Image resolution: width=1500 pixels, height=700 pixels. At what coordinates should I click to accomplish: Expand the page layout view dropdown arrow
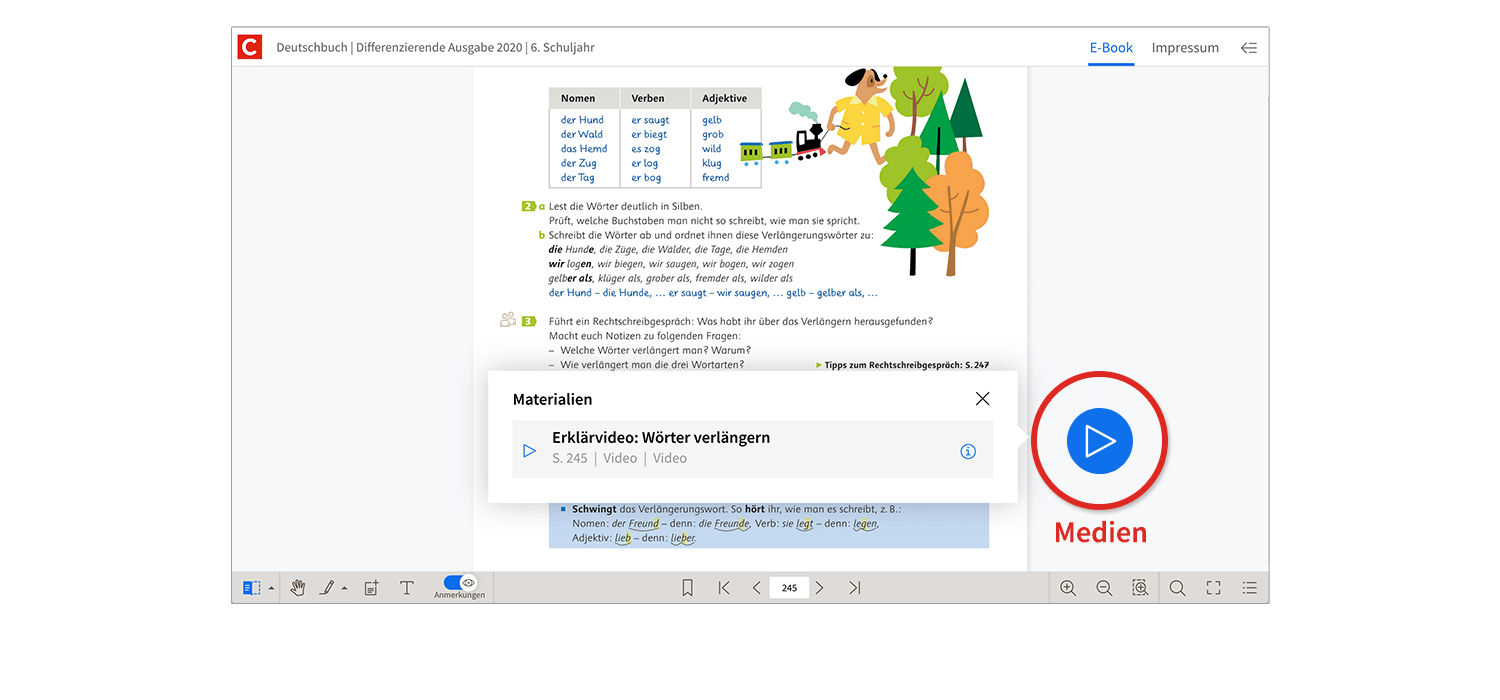(271, 588)
